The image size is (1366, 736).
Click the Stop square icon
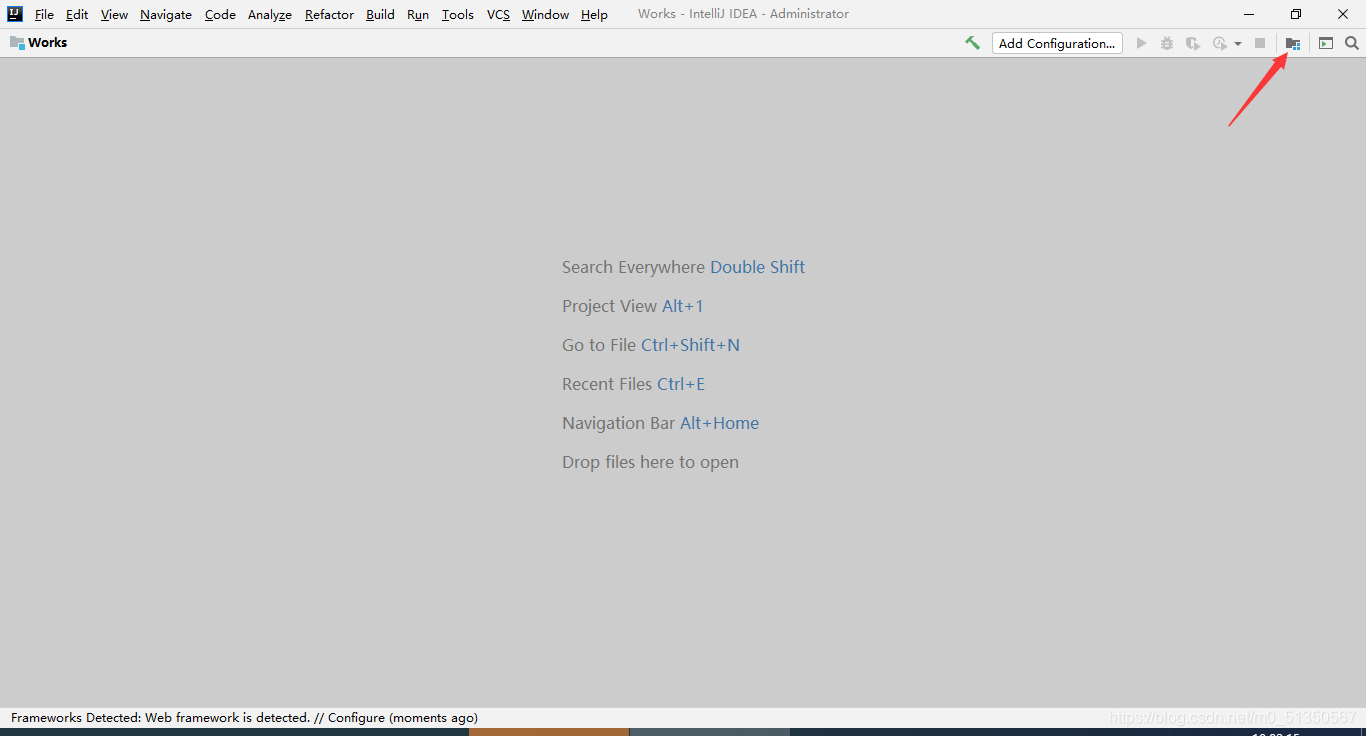point(1260,43)
